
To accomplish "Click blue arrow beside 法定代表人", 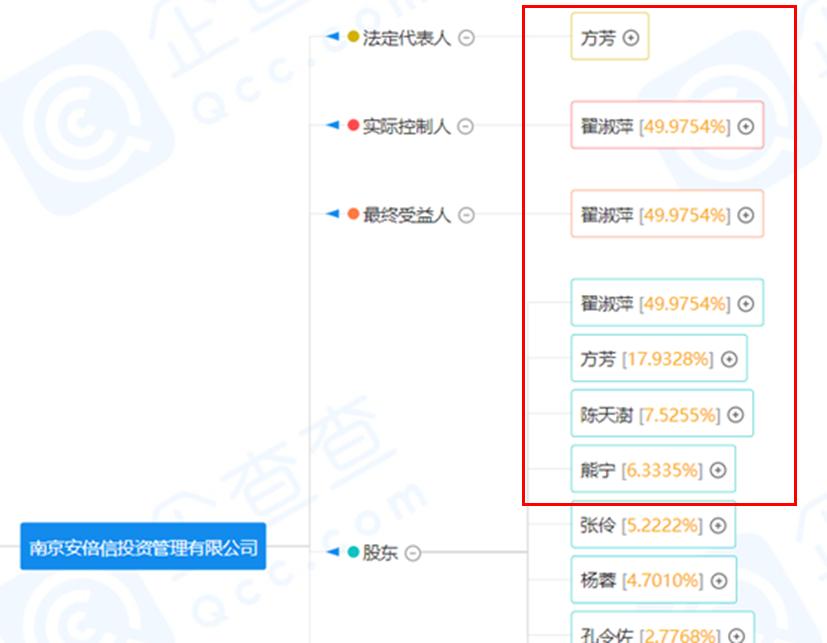I will coord(332,36).
